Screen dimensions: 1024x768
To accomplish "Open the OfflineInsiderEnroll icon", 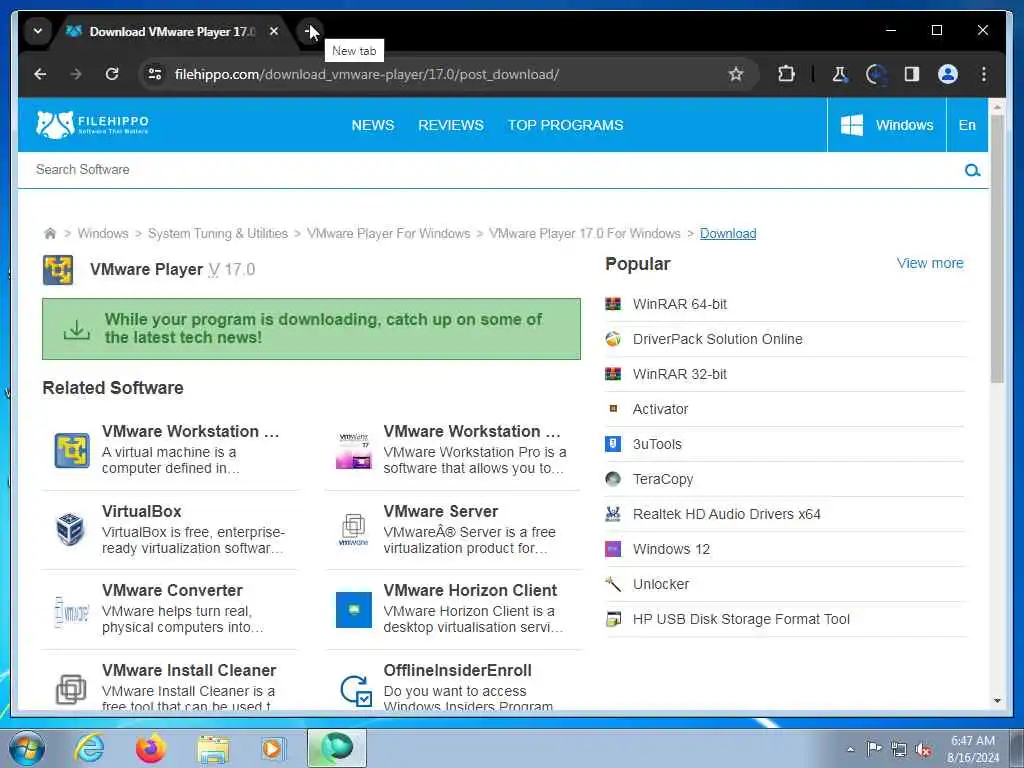I will click(x=356, y=690).
